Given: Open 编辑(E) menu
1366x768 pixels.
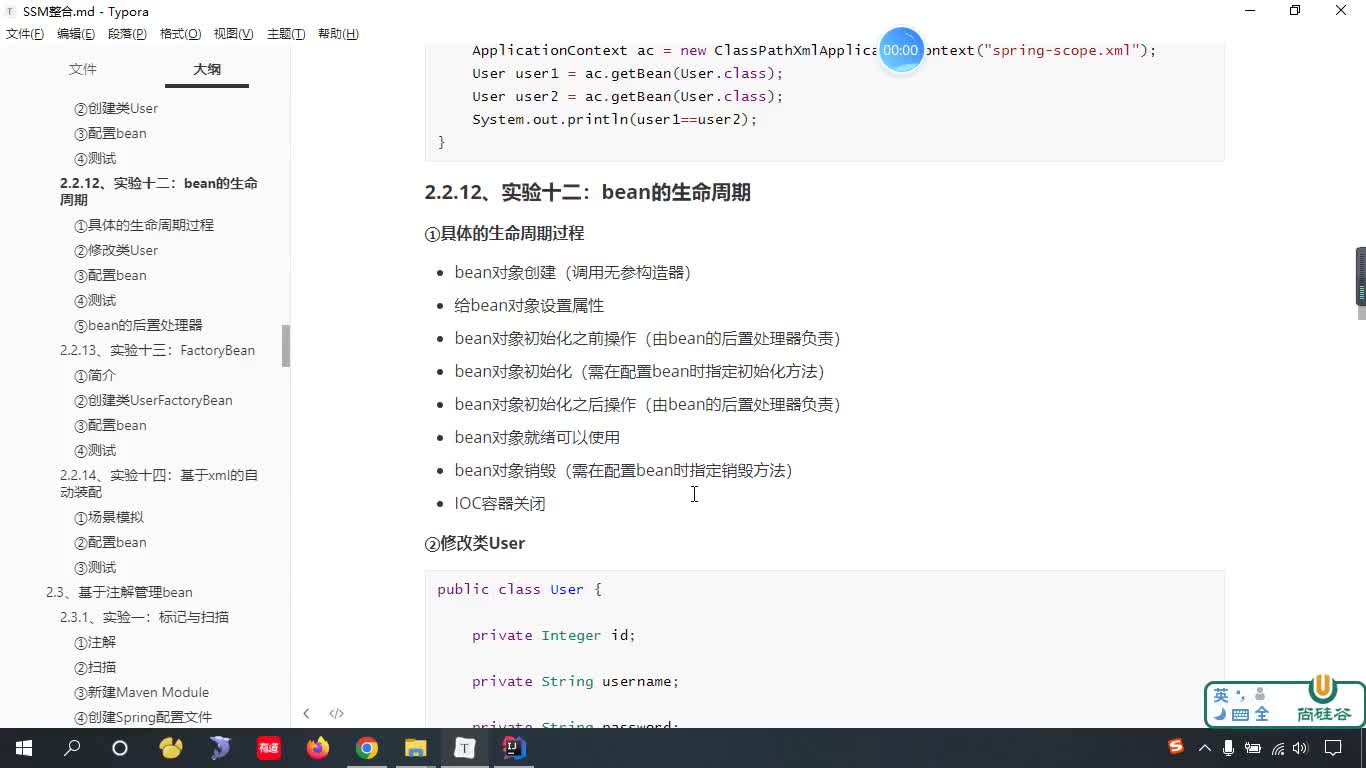Looking at the screenshot, I should [x=76, y=34].
